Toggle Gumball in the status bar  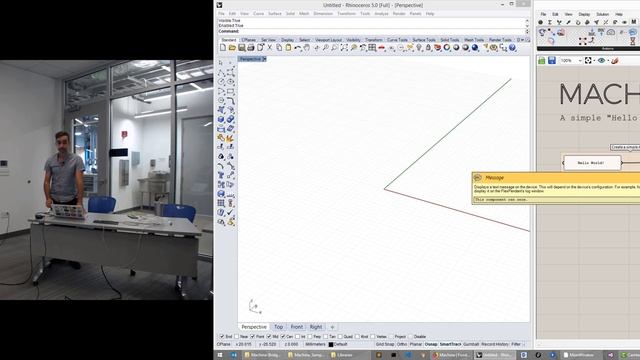point(471,344)
